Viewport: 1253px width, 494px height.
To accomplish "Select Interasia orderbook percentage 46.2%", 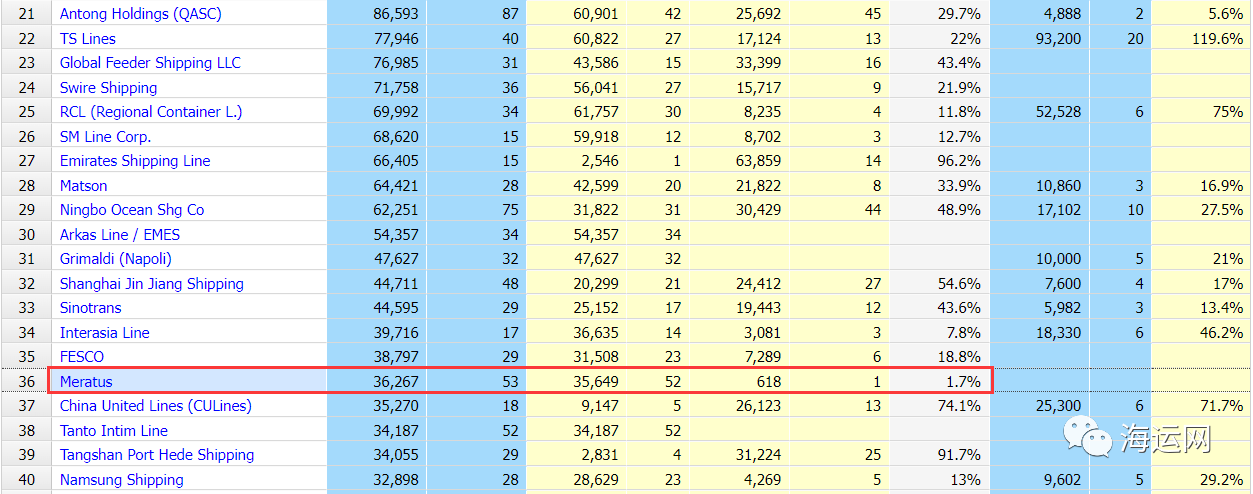I will (x=1222, y=332).
